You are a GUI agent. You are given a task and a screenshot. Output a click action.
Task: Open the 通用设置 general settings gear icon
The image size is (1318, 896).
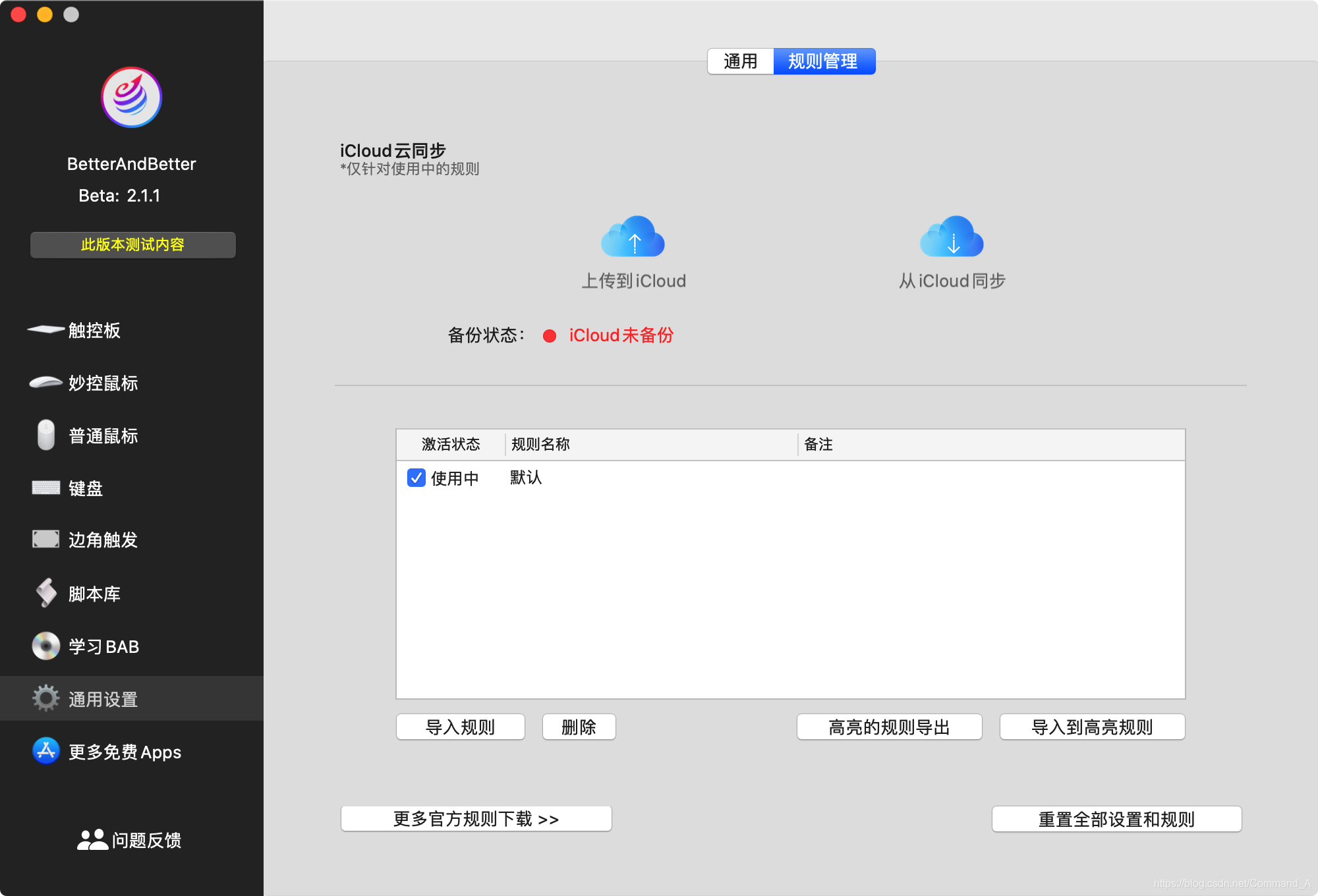click(x=48, y=697)
